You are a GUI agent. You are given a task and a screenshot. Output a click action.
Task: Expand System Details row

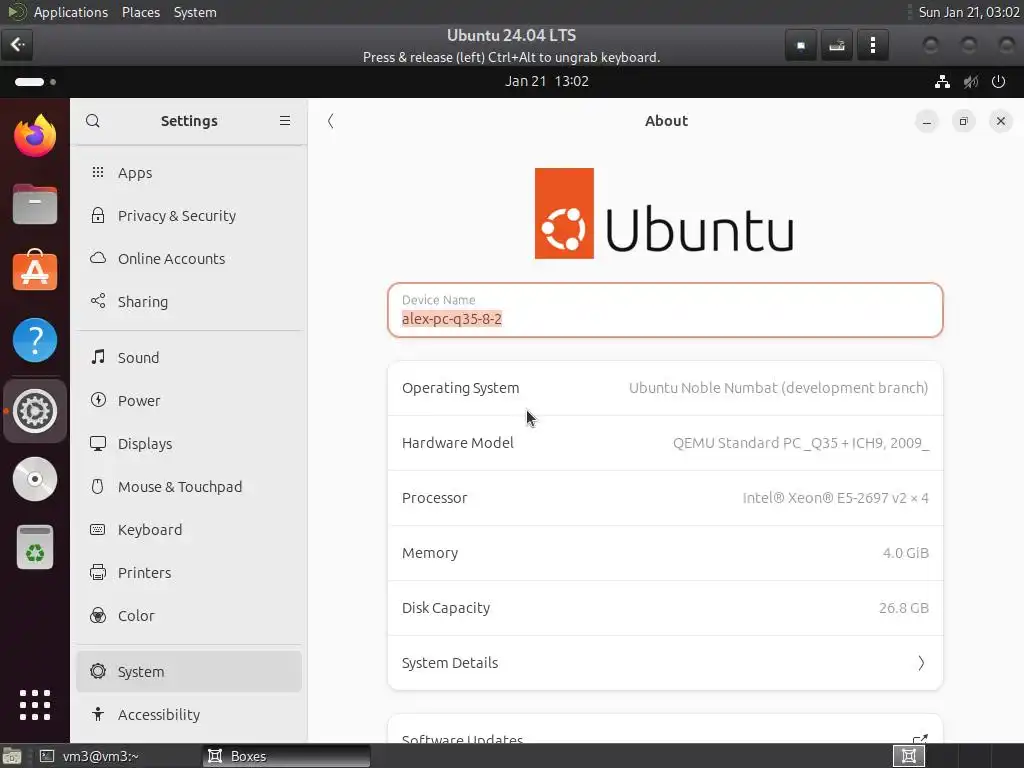coord(665,663)
